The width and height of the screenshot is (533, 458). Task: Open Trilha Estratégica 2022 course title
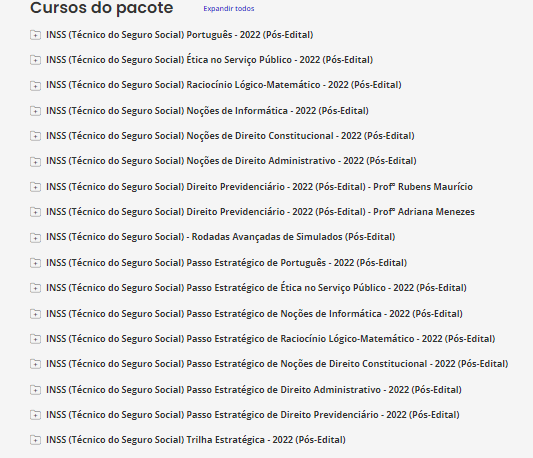[196, 440]
